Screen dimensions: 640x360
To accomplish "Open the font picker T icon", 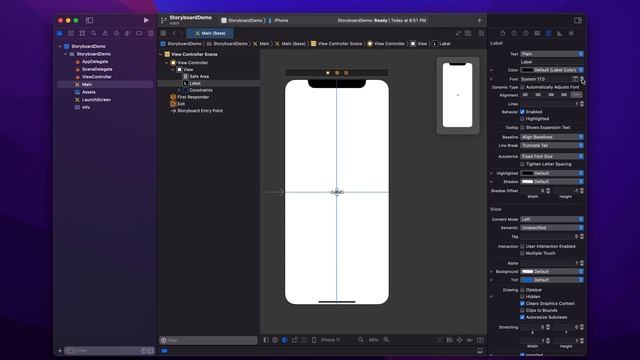I will [575, 79].
